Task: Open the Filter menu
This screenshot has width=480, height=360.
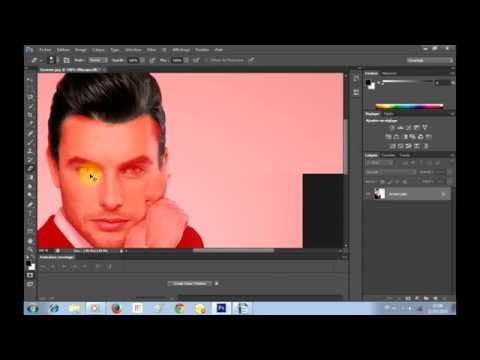Action: [x=152, y=50]
